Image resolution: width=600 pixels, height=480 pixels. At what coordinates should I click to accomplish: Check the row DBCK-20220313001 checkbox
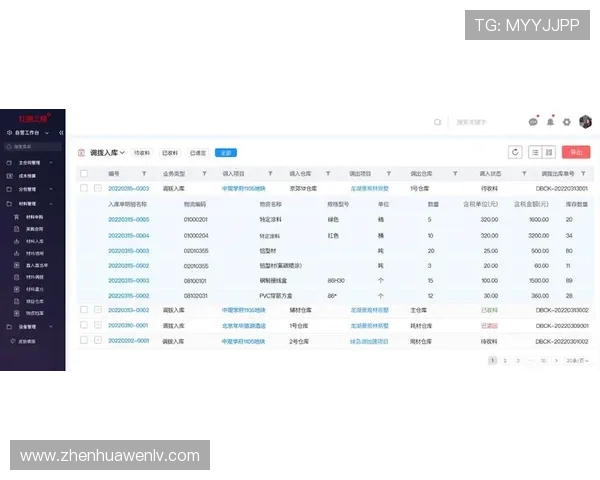tap(84, 188)
